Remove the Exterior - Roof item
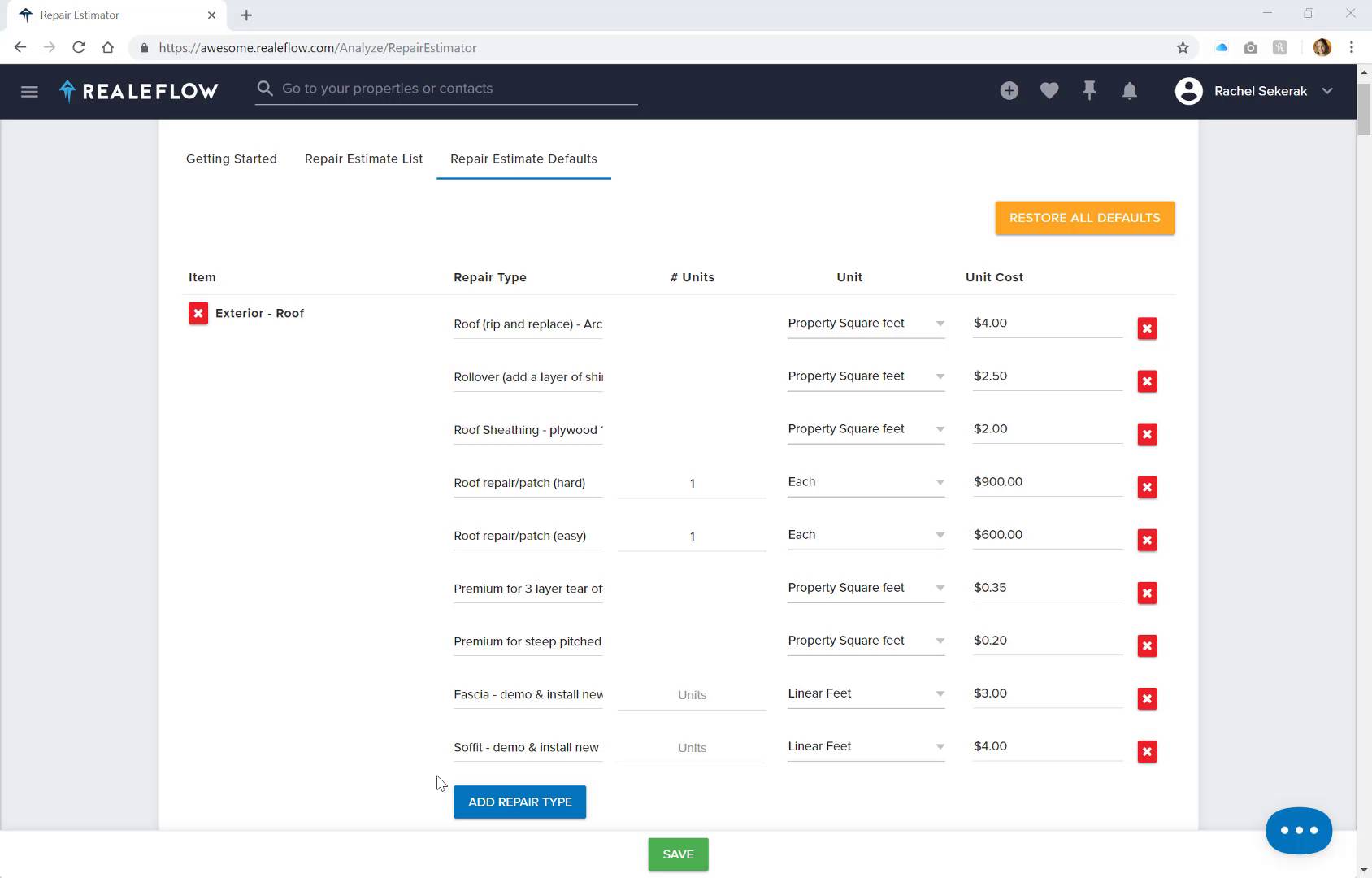This screenshot has width=1372, height=878. (x=198, y=313)
